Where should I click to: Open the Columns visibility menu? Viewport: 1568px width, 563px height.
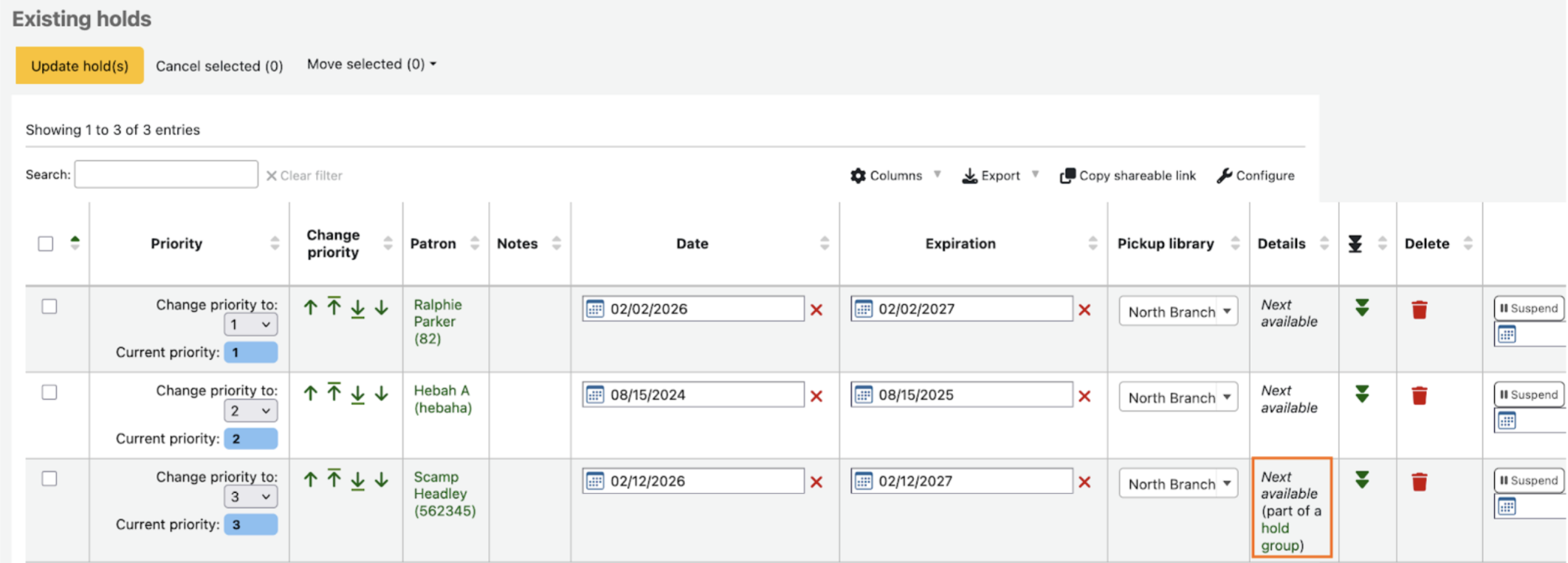click(895, 176)
